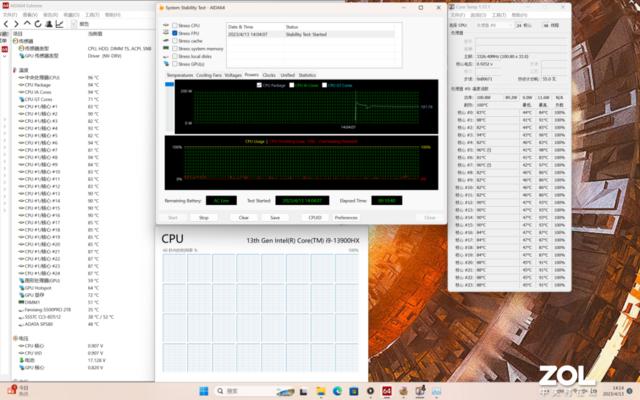Open the select CPU dropdown in Core Temp
The height and width of the screenshot is (400, 640).
click(494, 25)
